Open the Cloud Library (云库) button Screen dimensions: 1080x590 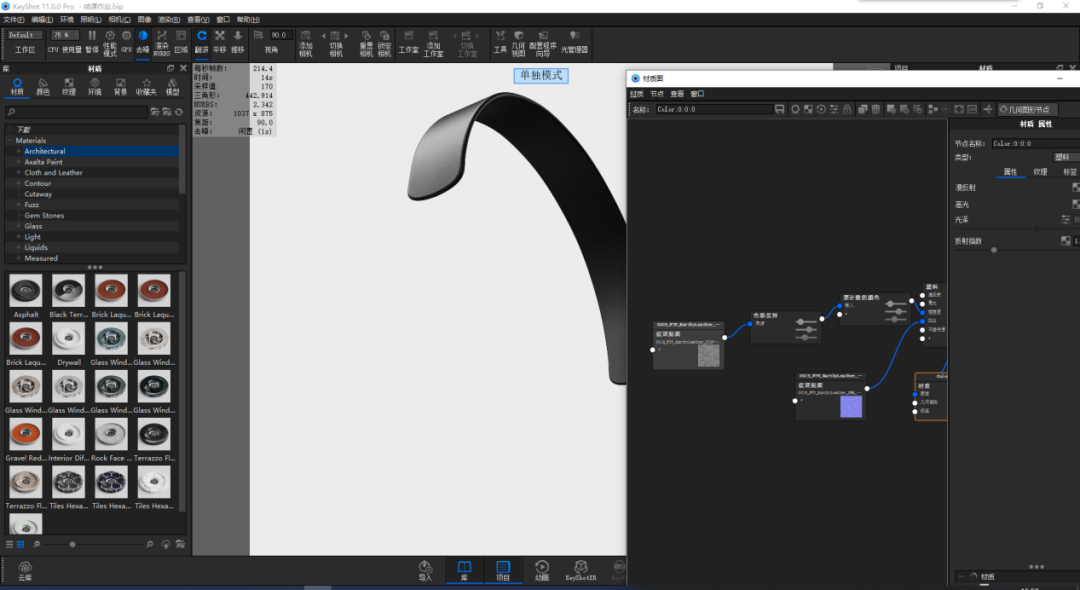coord(25,571)
